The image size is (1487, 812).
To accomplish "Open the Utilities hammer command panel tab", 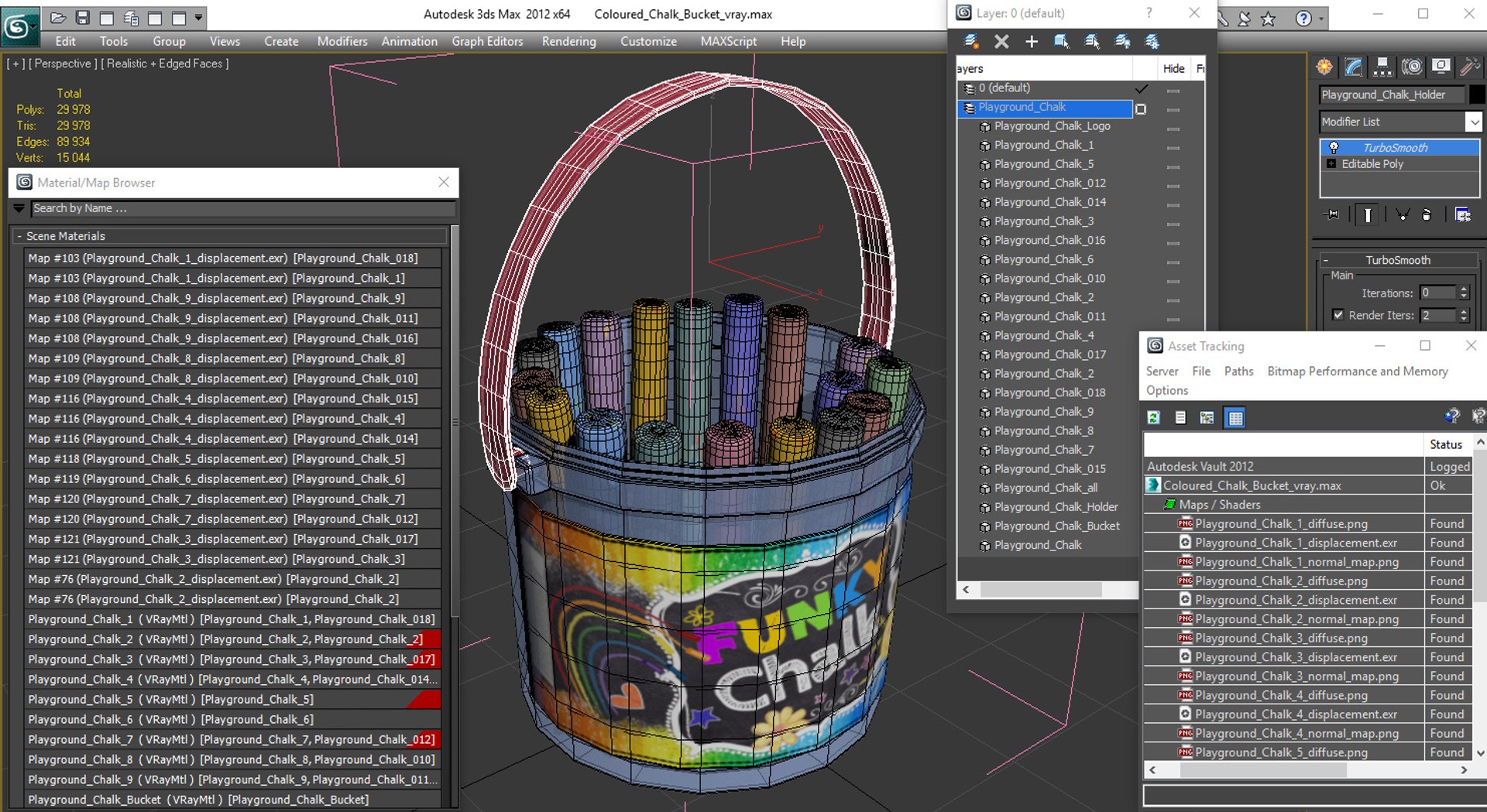I will coord(1469,67).
